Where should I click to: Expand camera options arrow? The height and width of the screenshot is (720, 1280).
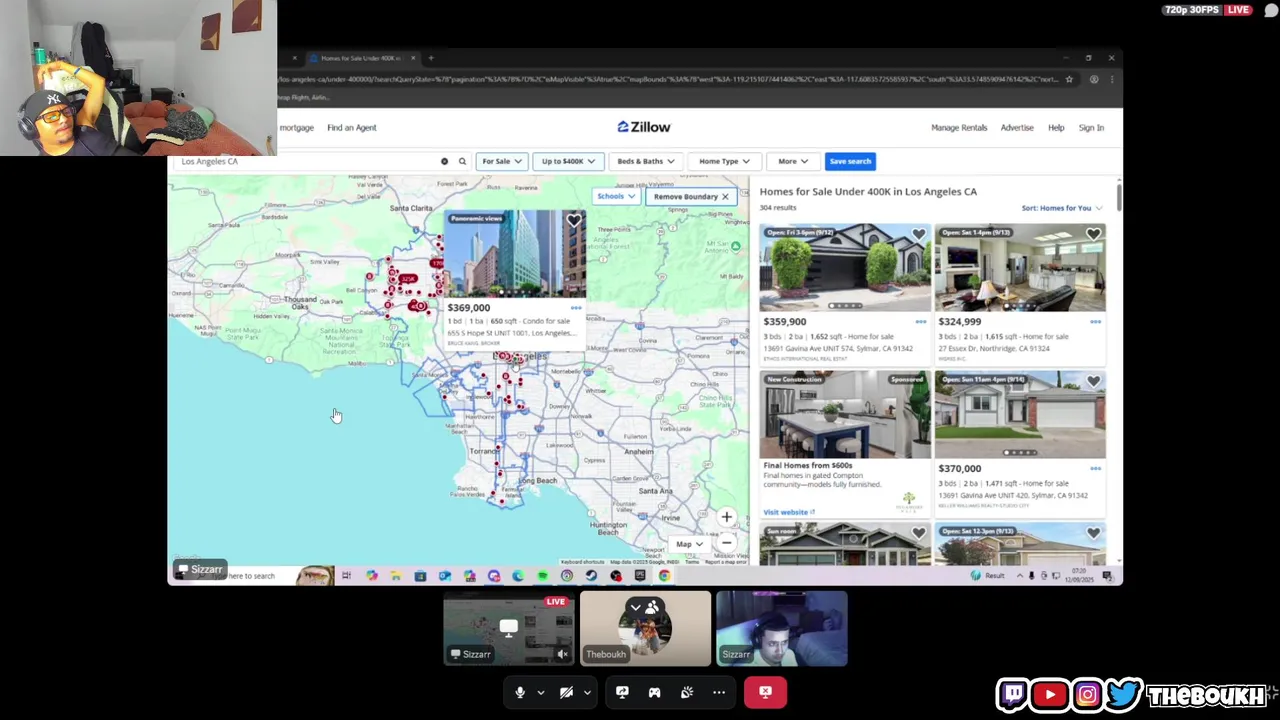click(587, 692)
